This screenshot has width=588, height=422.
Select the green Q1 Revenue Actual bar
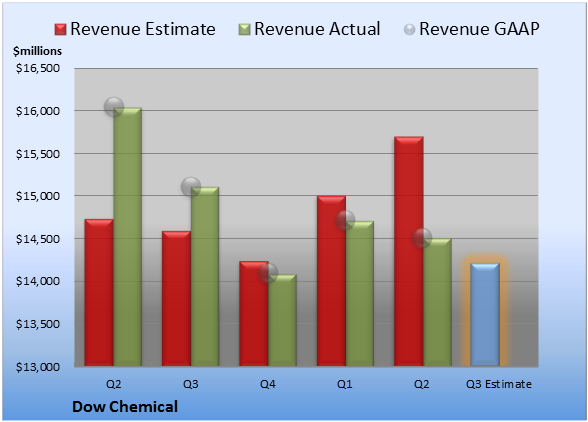(x=360, y=293)
